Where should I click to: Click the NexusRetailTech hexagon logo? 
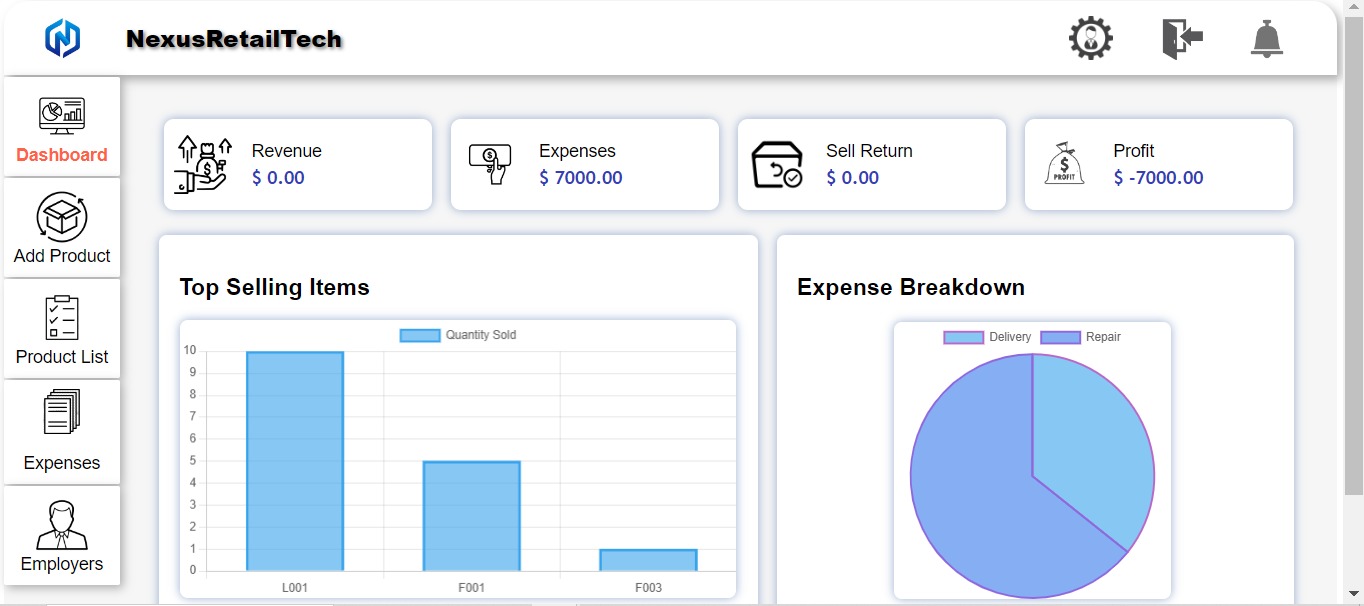pyautogui.click(x=63, y=38)
